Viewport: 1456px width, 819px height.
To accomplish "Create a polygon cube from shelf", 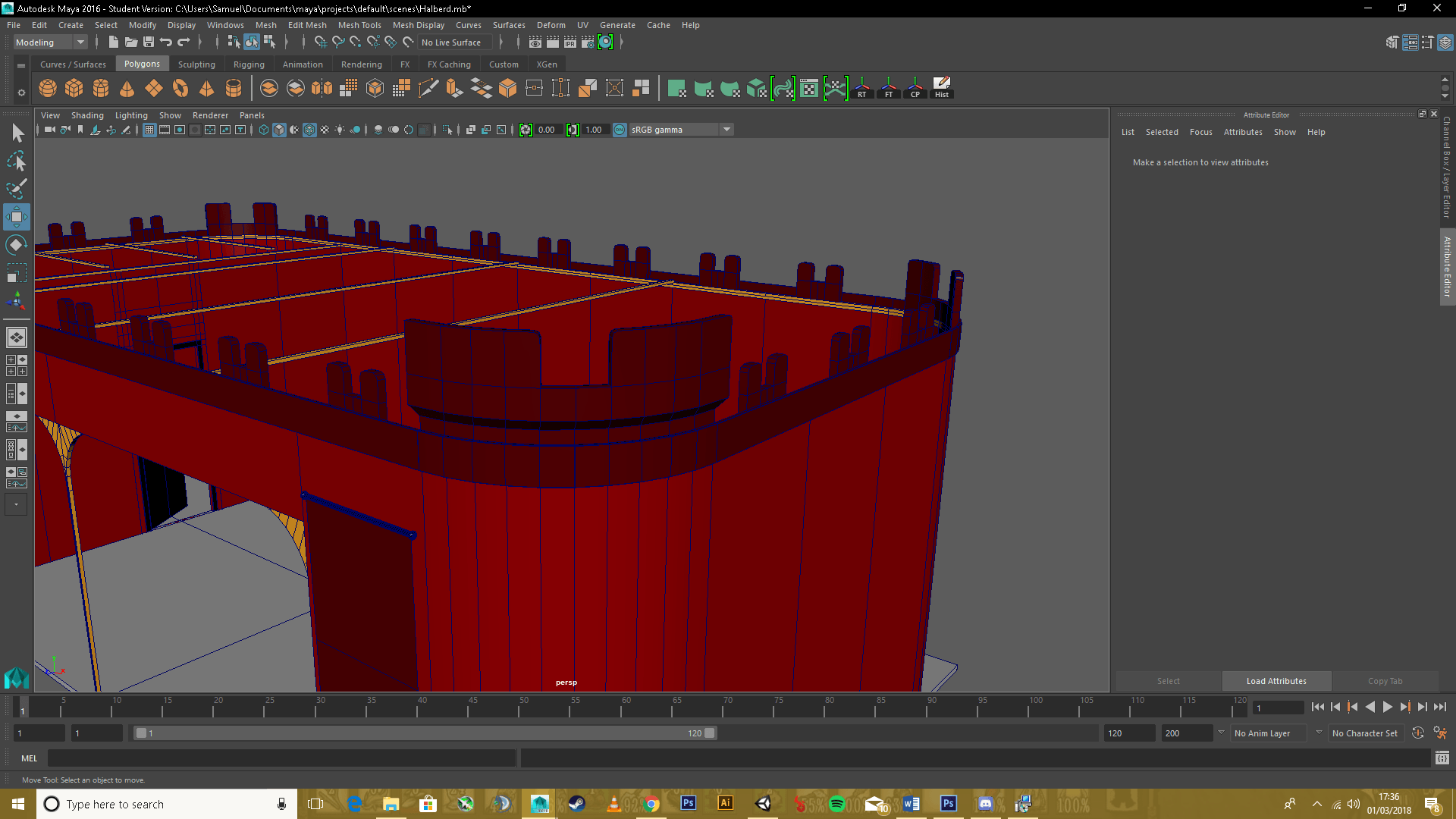I will pyautogui.click(x=74, y=89).
